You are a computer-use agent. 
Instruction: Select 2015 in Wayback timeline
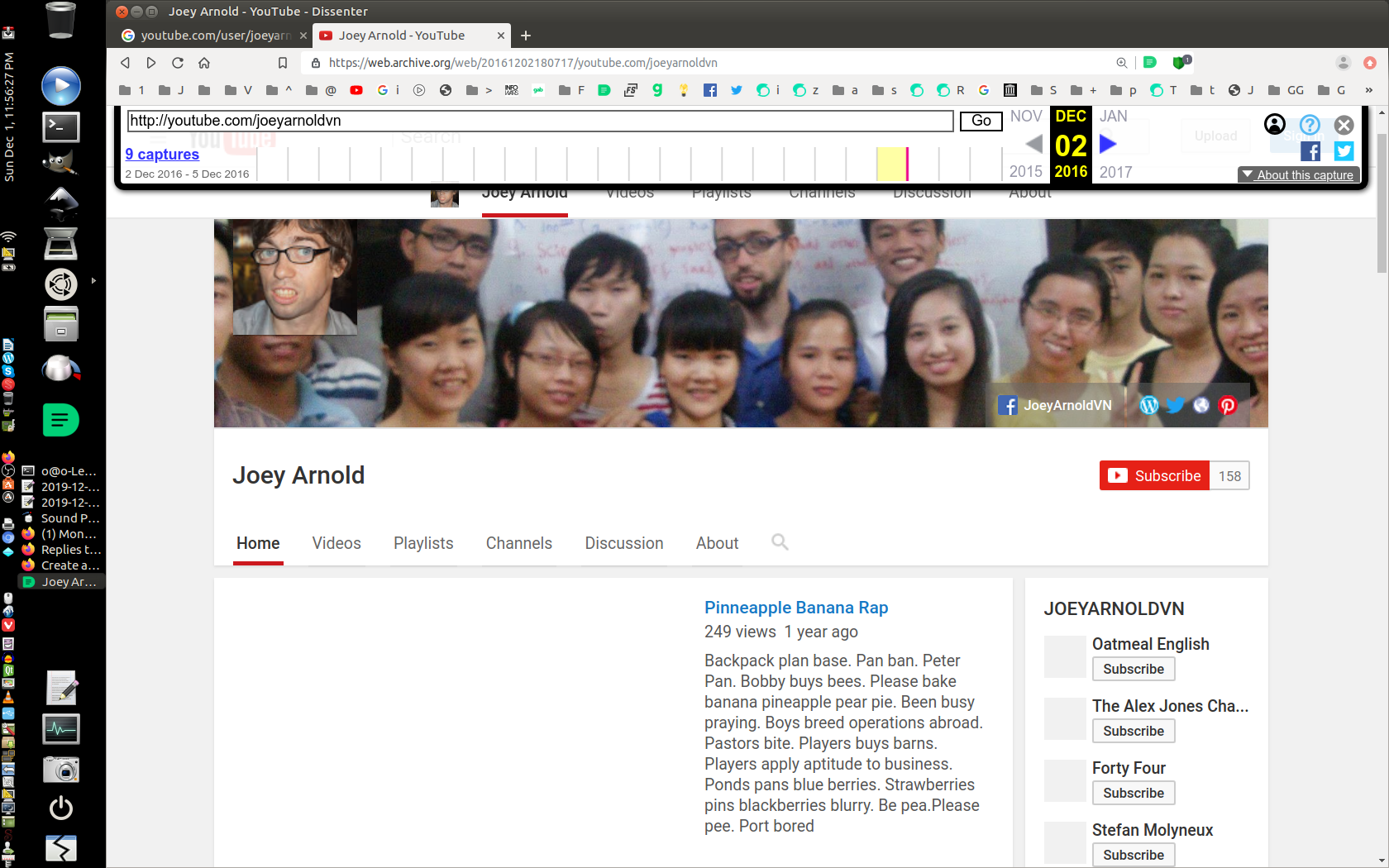(1026, 171)
